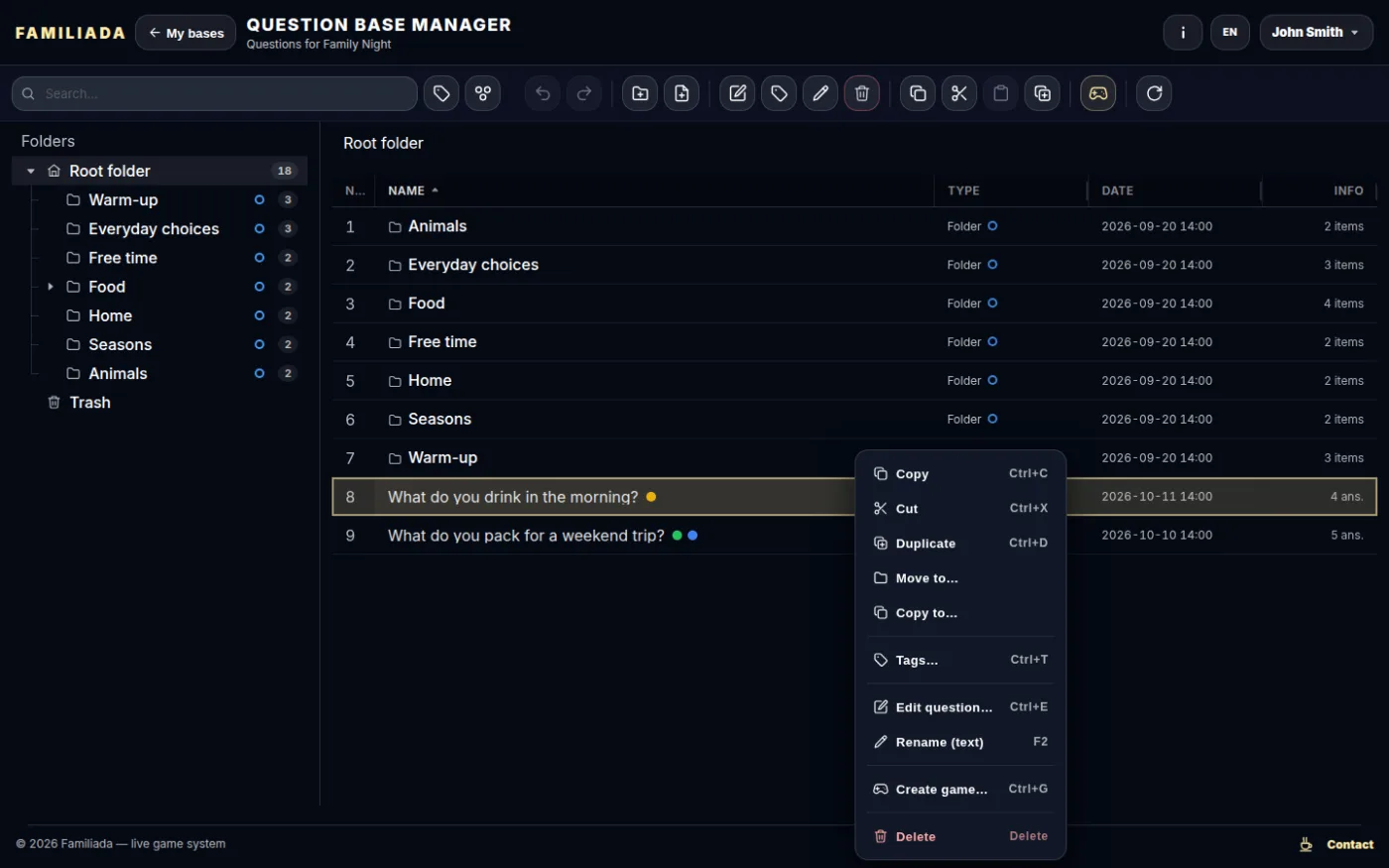This screenshot has width=1389, height=868.
Task: Click the scissors cut icon in the toolbar
Action: (x=959, y=93)
